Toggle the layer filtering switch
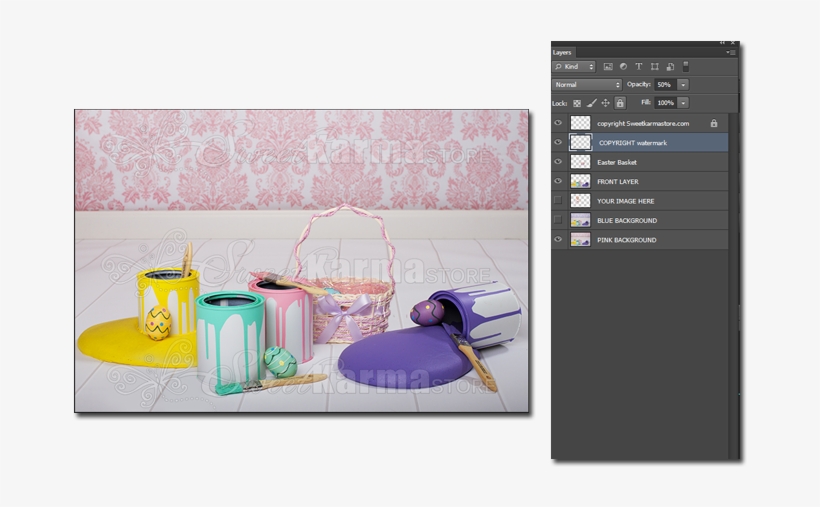820x507 pixels. [686, 67]
